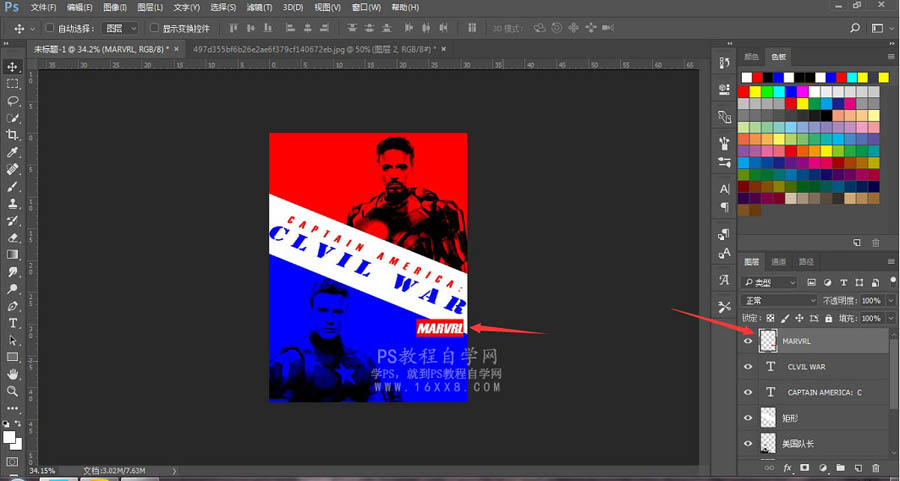Hide the 矩形 layer
This screenshot has width=900, height=481.
coord(748,418)
